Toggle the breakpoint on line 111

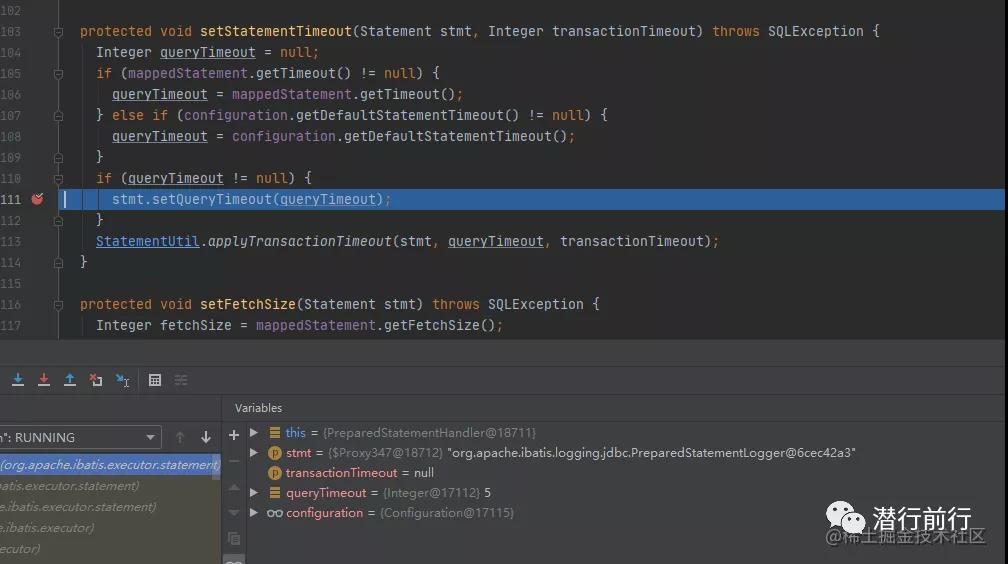(37, 199)
